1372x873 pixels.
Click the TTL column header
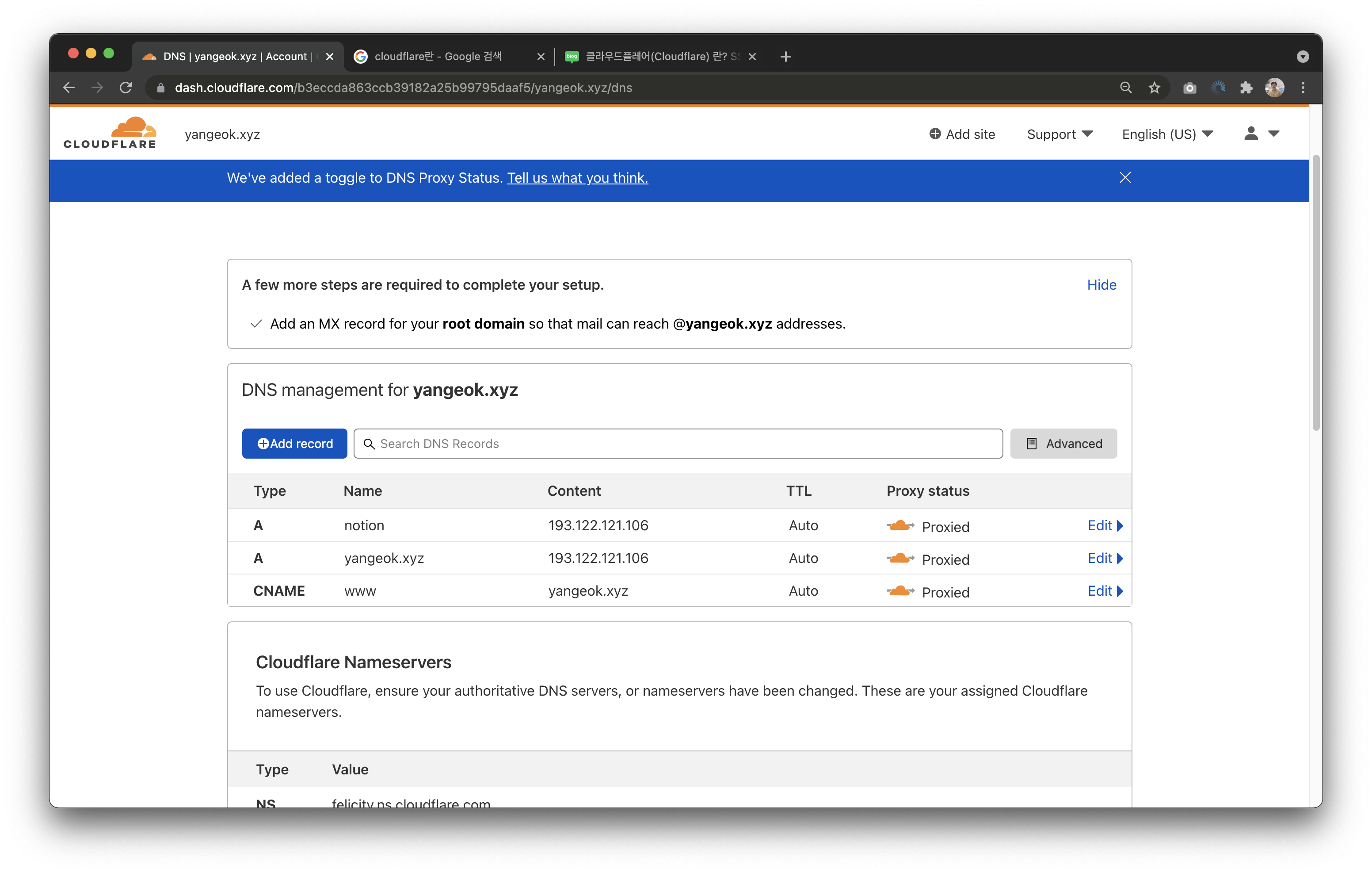coord(799,491)
